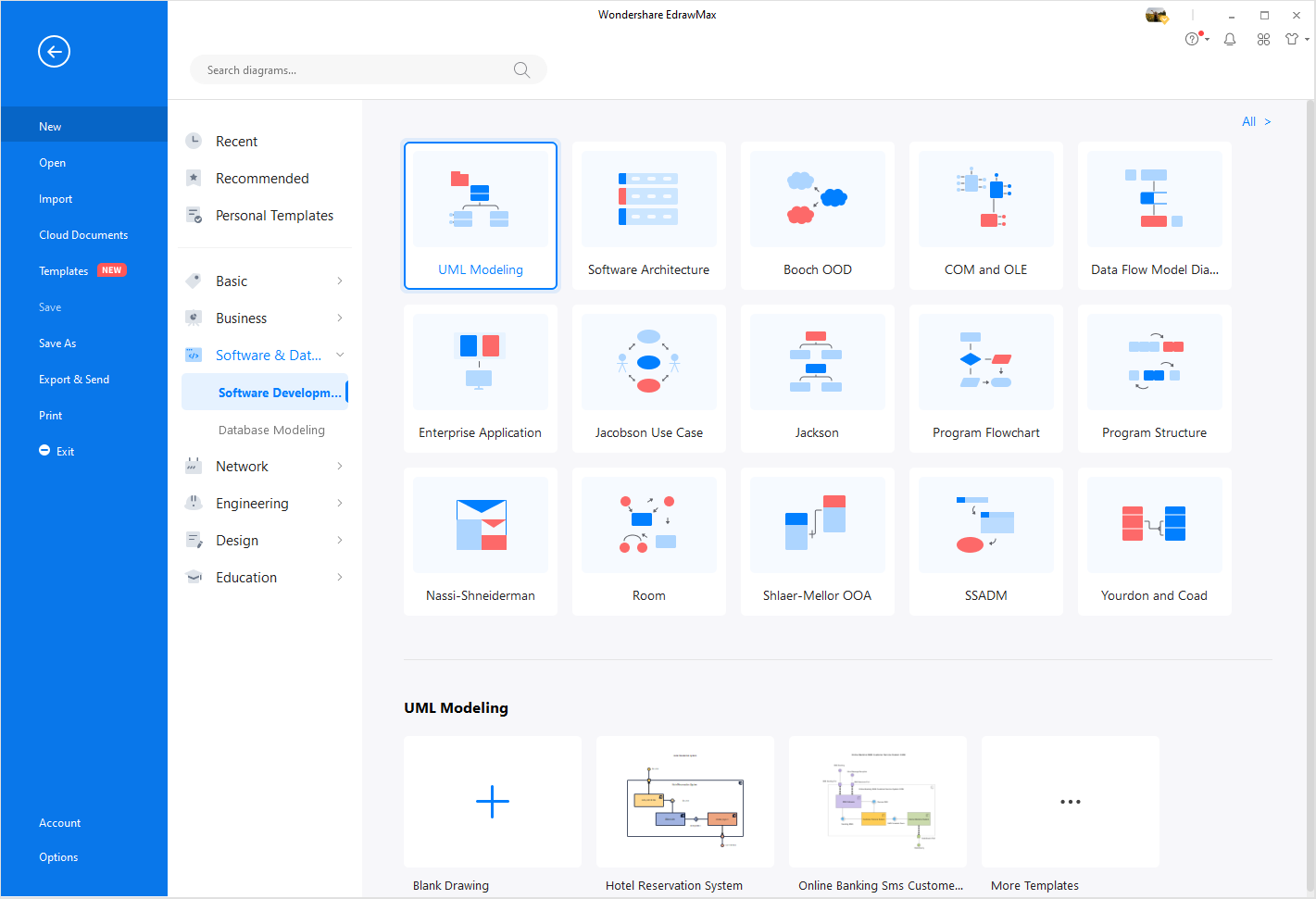1316x899 pixels.
Task: Open Online Banking Sms Customer template
Action: (878, 802)
